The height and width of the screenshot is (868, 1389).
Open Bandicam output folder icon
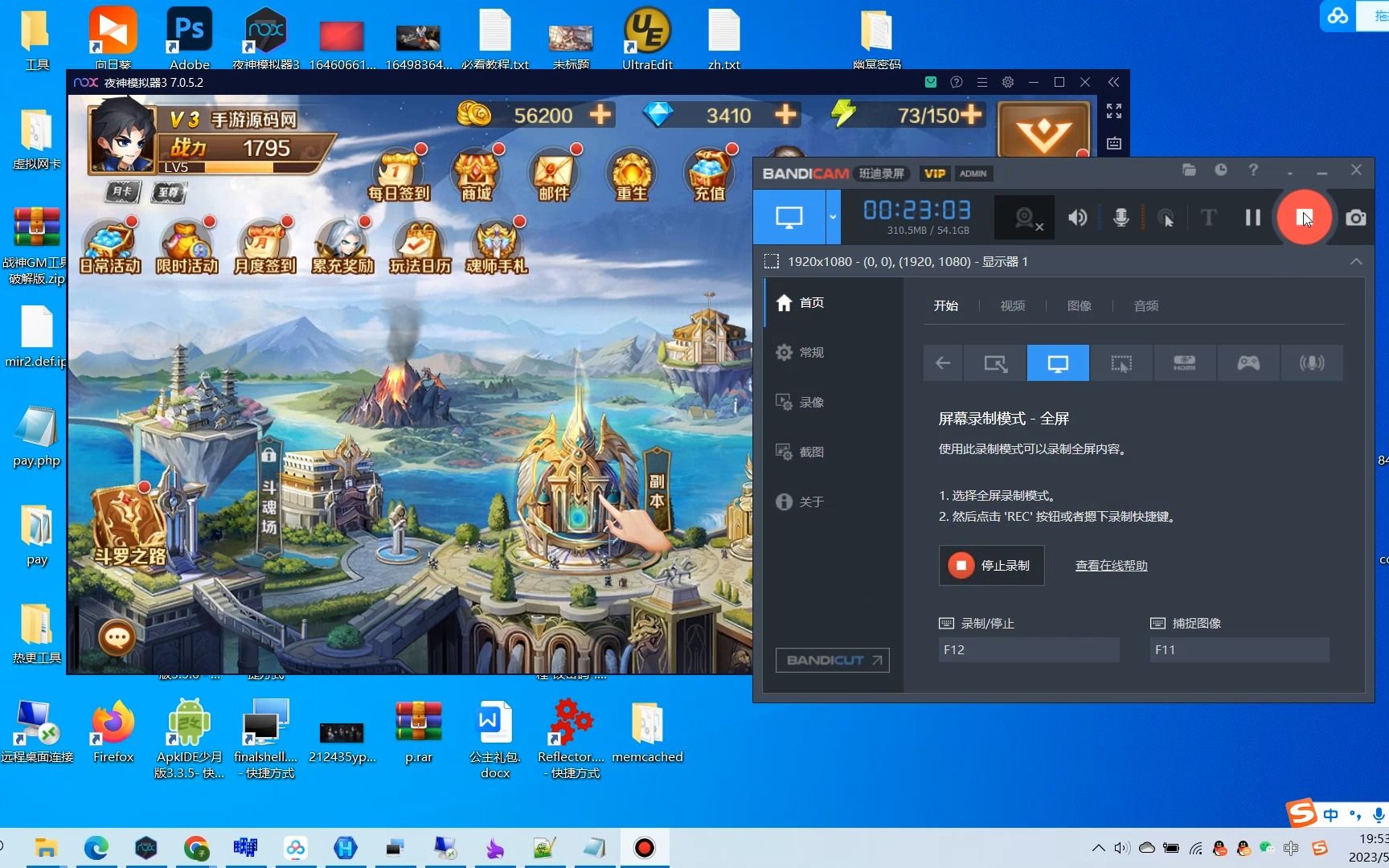click(1189, 170)
